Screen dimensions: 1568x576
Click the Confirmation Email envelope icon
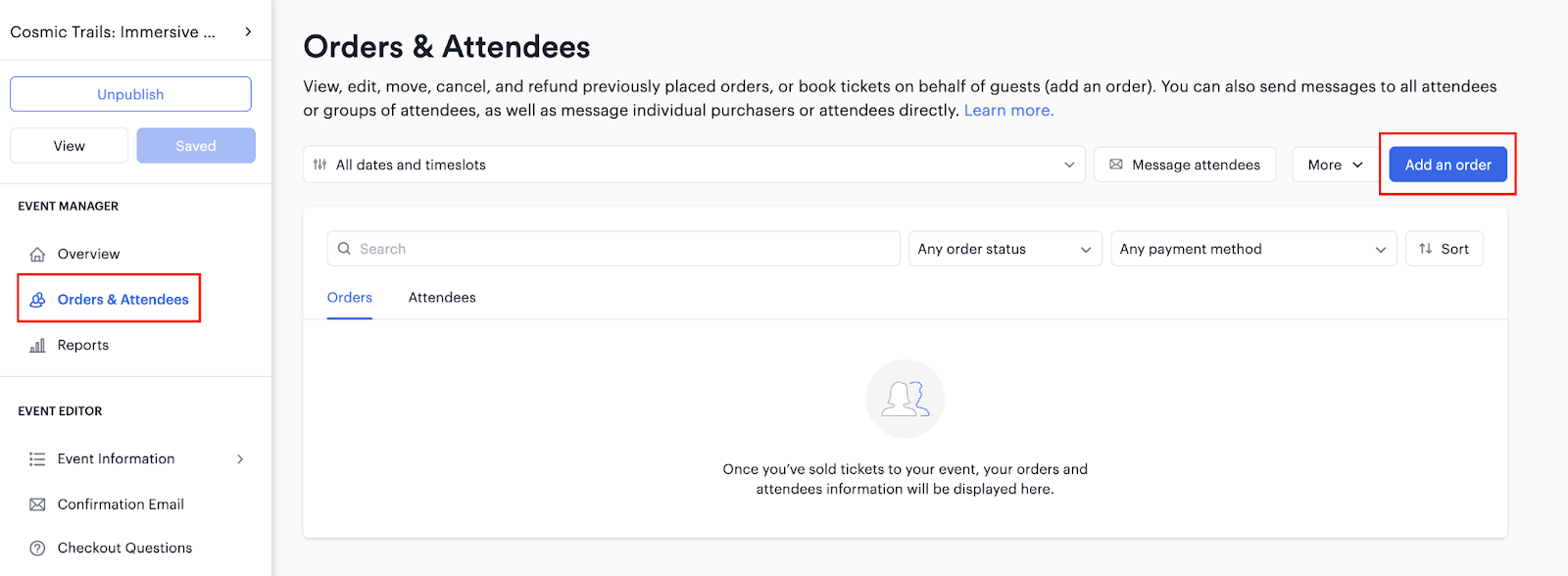tap(37, 504)
